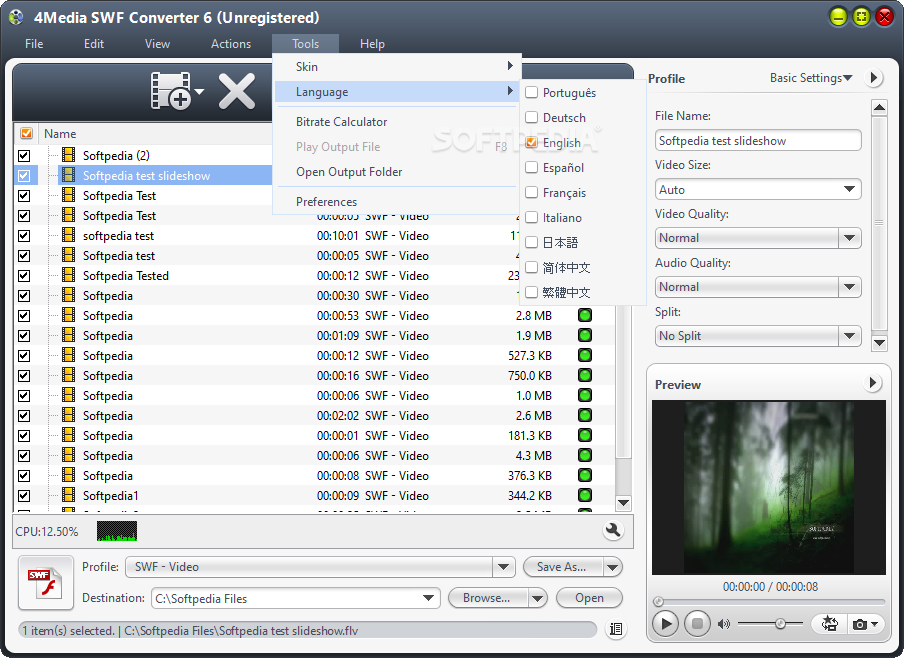Viewport: 904px width, 658px height.
Task: Open the Browse button arrow dropdown
Action: tap(537, 598)
